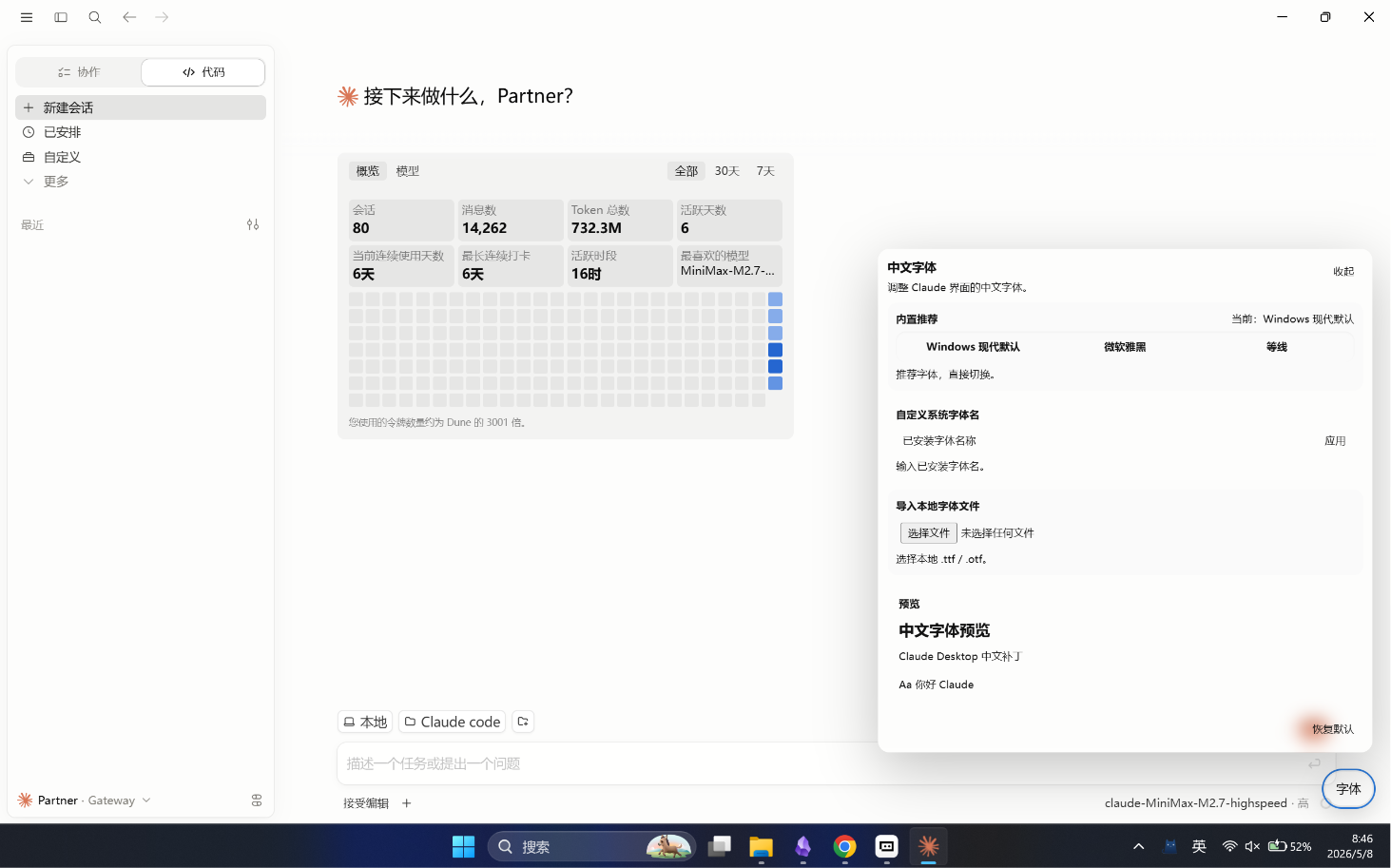
Task: Click the 最长连续打卡 6天 card
Action: point(511,265)
